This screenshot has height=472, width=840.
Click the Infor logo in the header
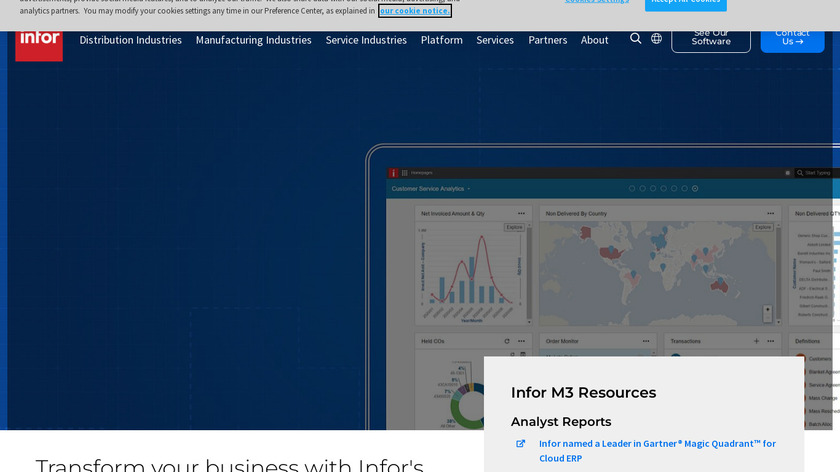(x=39, y=40)
